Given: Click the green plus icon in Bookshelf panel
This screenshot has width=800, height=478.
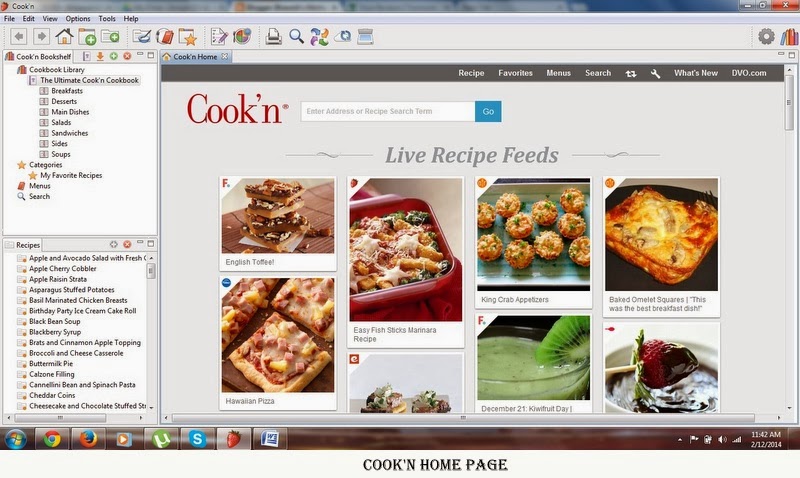Looking at the screenshot, I should (113, 56).
